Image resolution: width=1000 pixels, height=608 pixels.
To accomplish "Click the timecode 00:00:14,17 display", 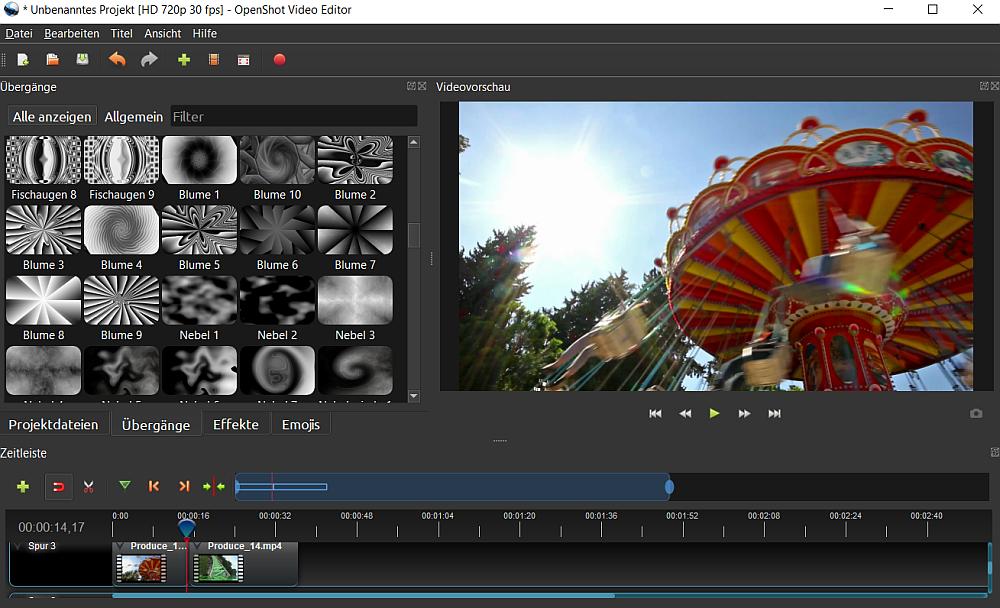I will point(52,528).
